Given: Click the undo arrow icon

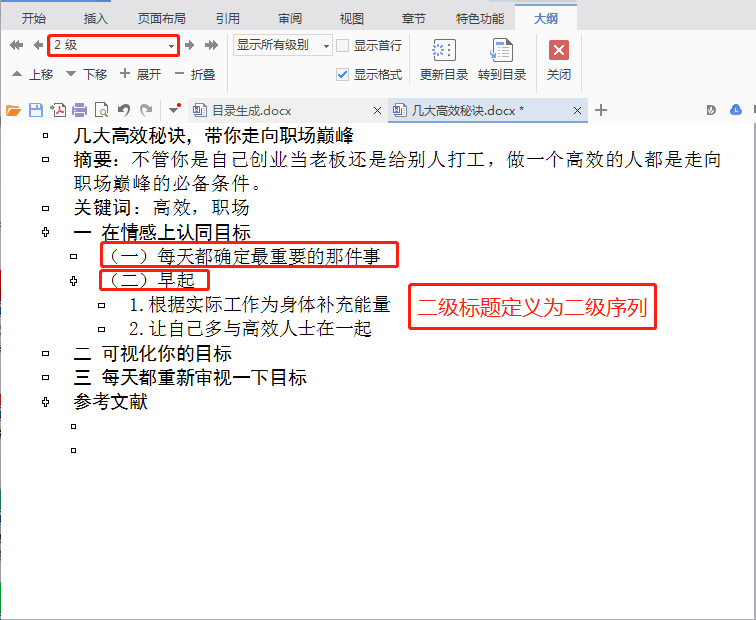Looking at the screenshot, I should (x=124, y=110).
